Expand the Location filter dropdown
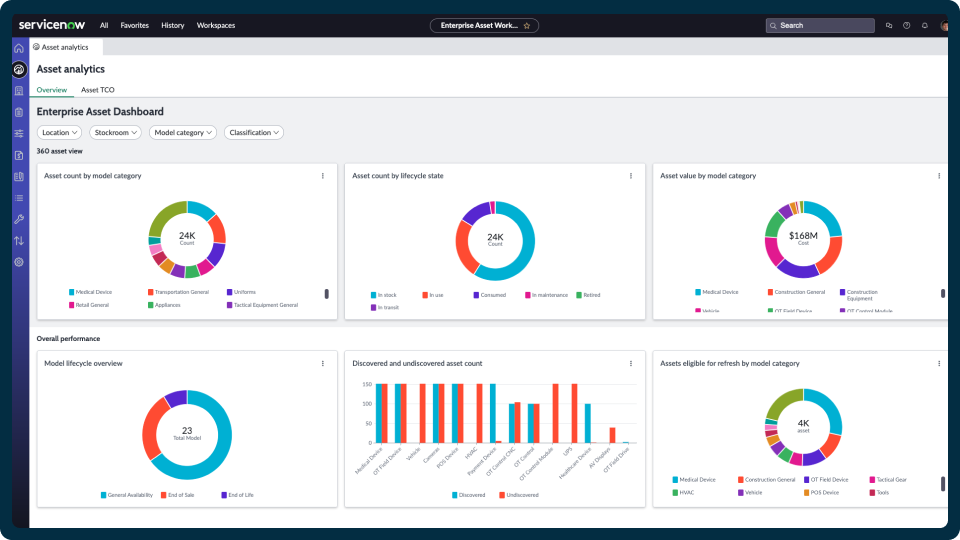Image resolution: width=960 pixels, height=540 pixels. [59, 132]
